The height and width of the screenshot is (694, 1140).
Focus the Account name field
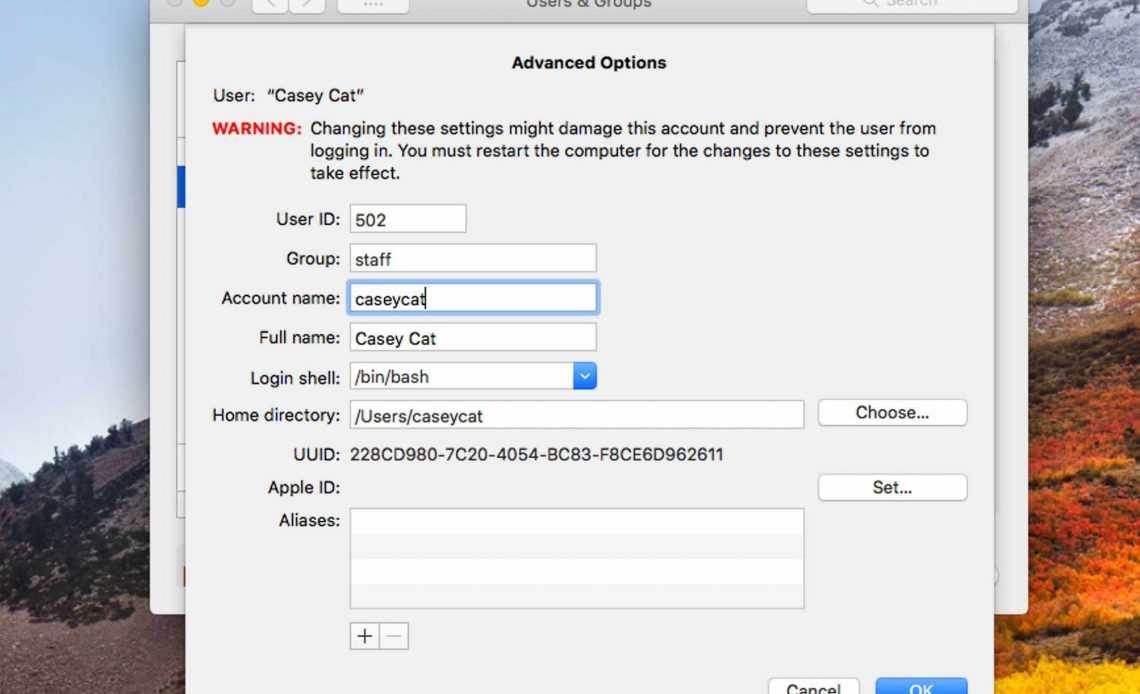click(473, 298)
